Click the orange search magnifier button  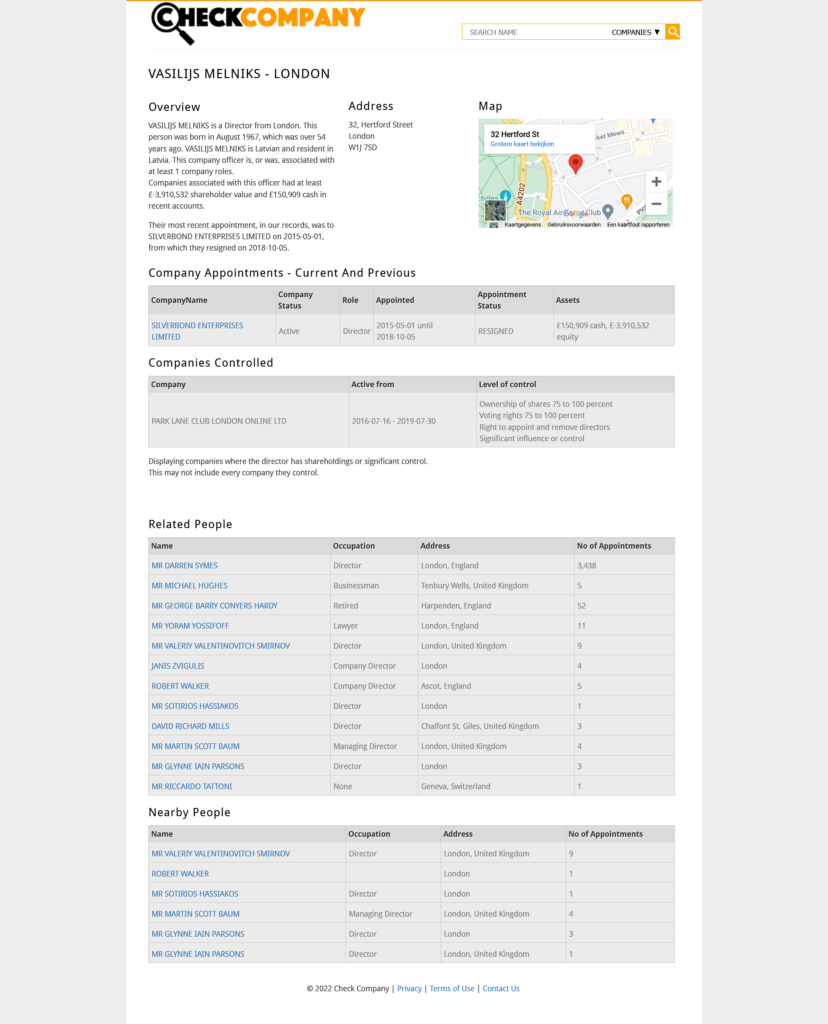pos(673,31)
